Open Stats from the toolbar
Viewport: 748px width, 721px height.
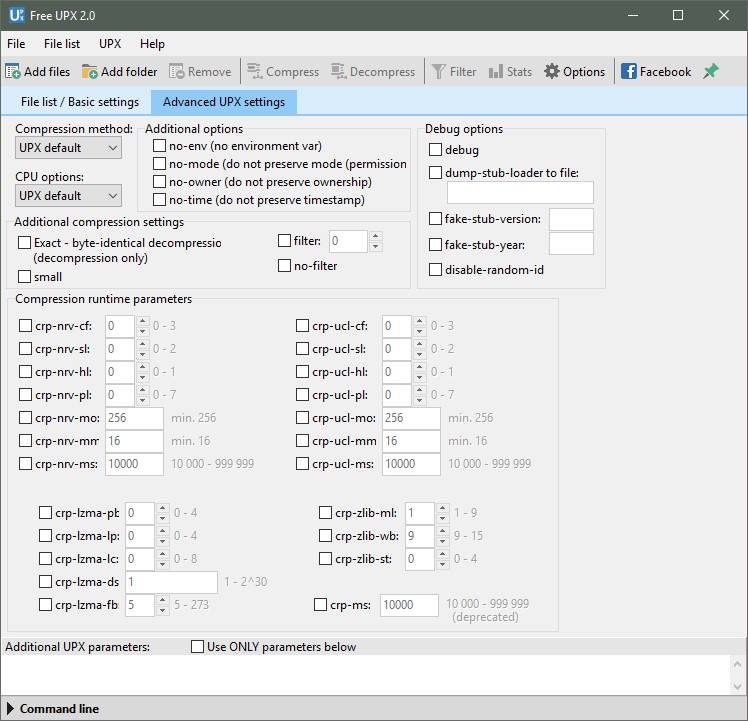(x=496, y=72)
